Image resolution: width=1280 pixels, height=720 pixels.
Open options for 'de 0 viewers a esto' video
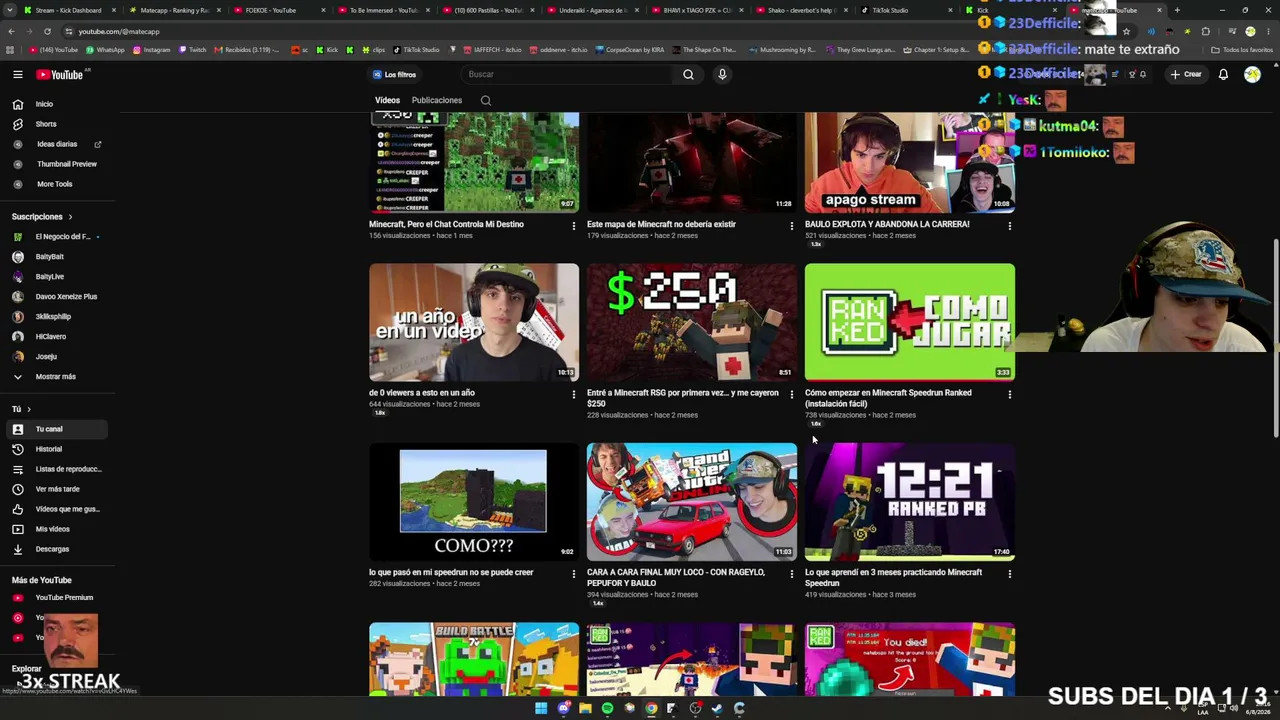[x=574, y=394]
